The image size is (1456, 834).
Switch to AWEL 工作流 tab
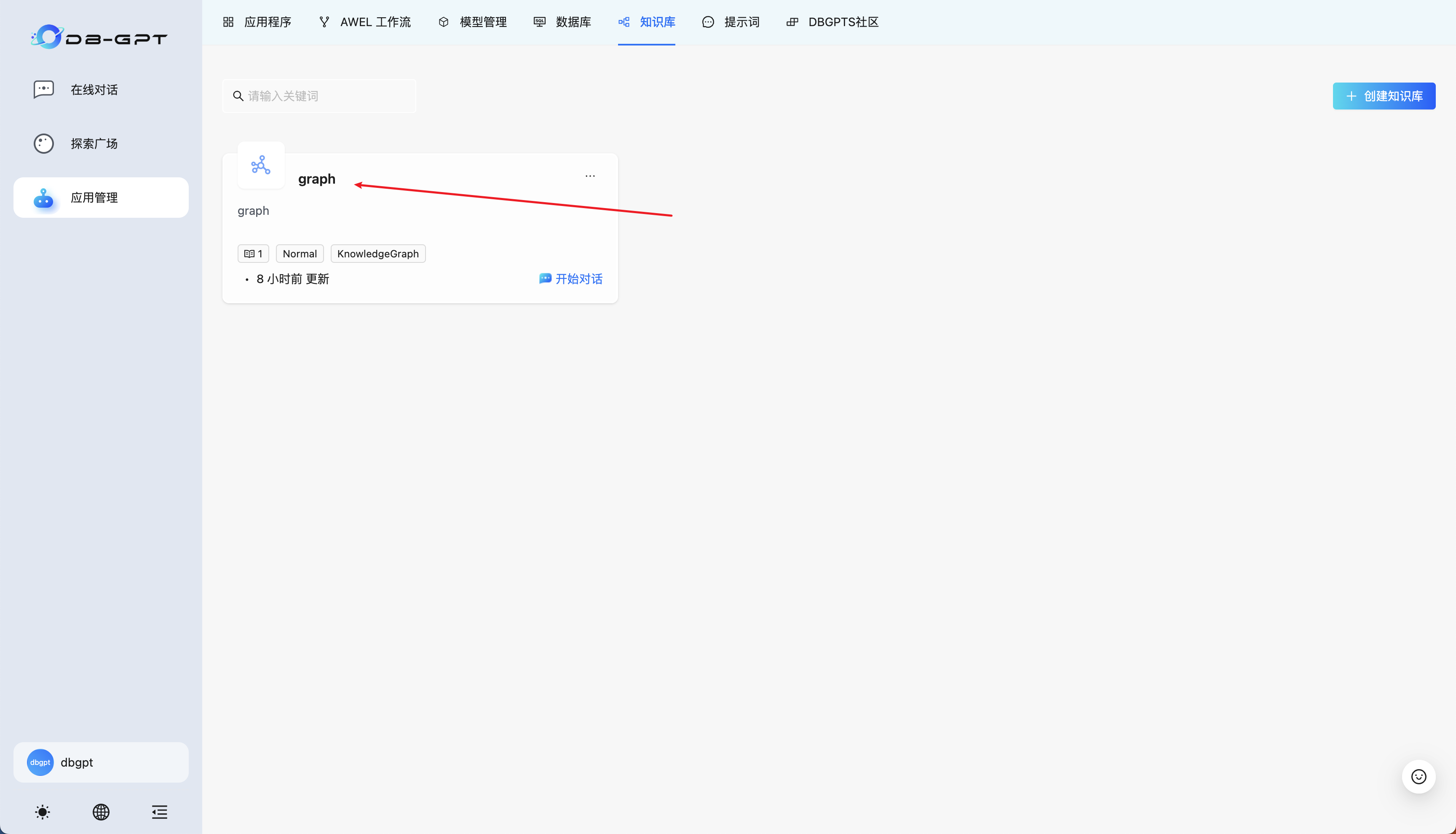364,22
